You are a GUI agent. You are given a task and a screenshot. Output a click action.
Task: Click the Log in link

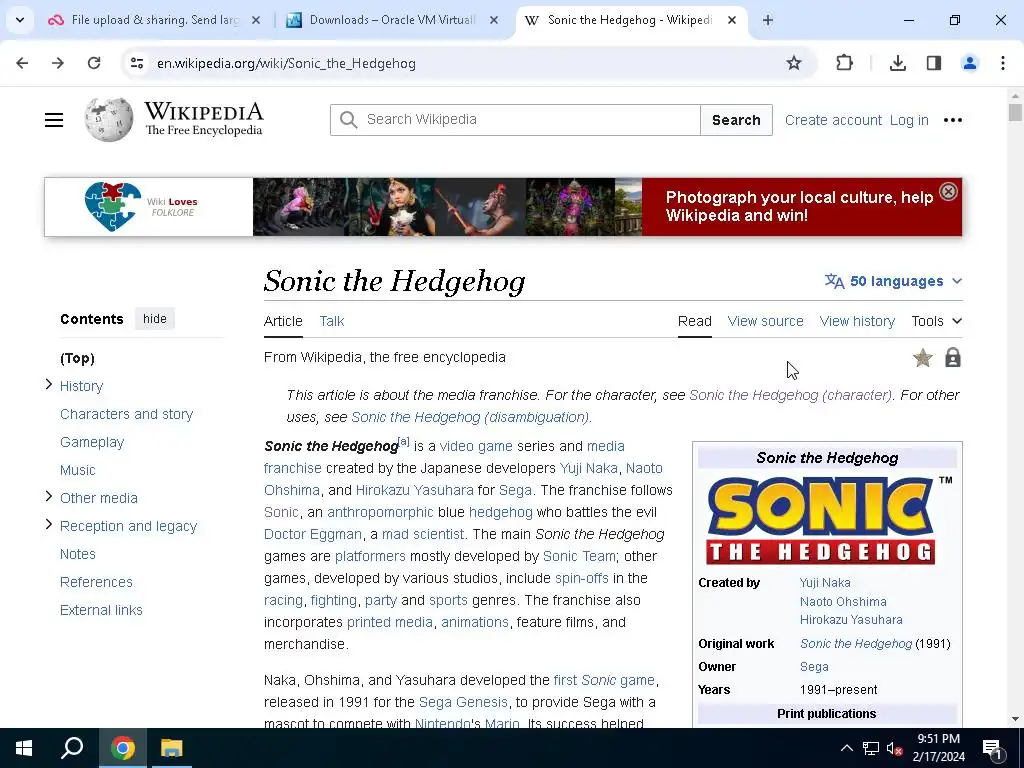[908, 120]
